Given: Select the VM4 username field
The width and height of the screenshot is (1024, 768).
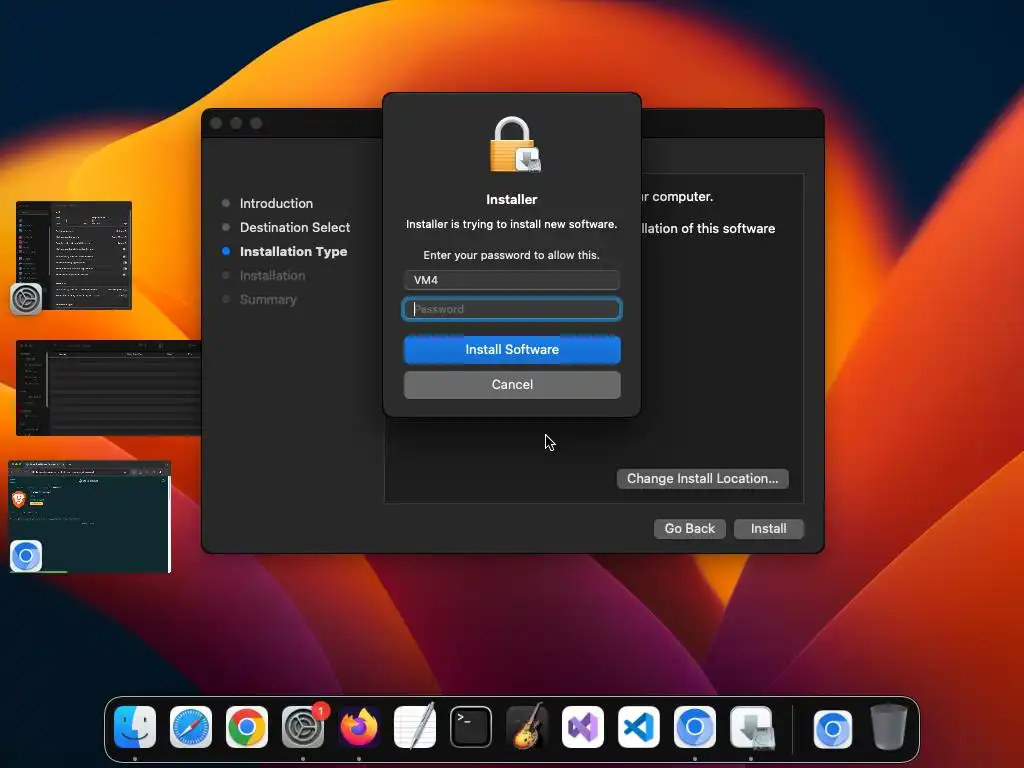Looking at the screenshot, I should coord(512,280).
